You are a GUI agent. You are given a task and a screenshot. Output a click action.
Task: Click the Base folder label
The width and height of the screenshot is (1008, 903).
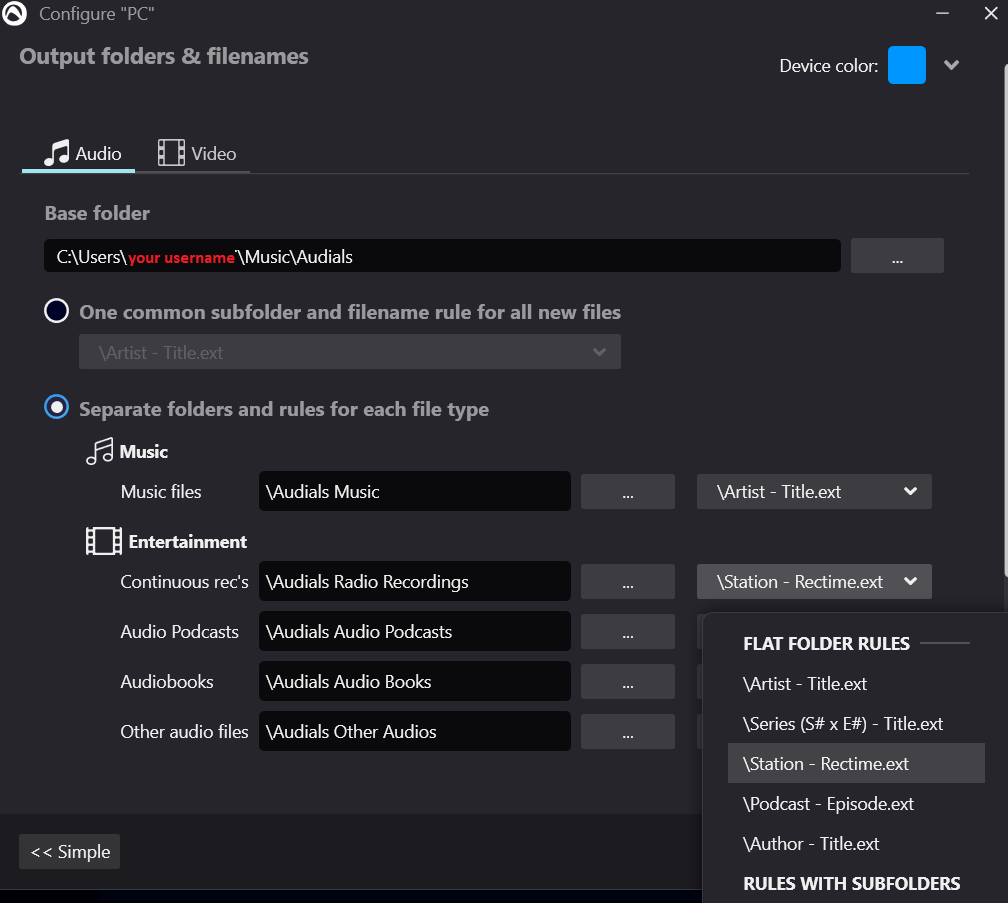coord(97,213)
